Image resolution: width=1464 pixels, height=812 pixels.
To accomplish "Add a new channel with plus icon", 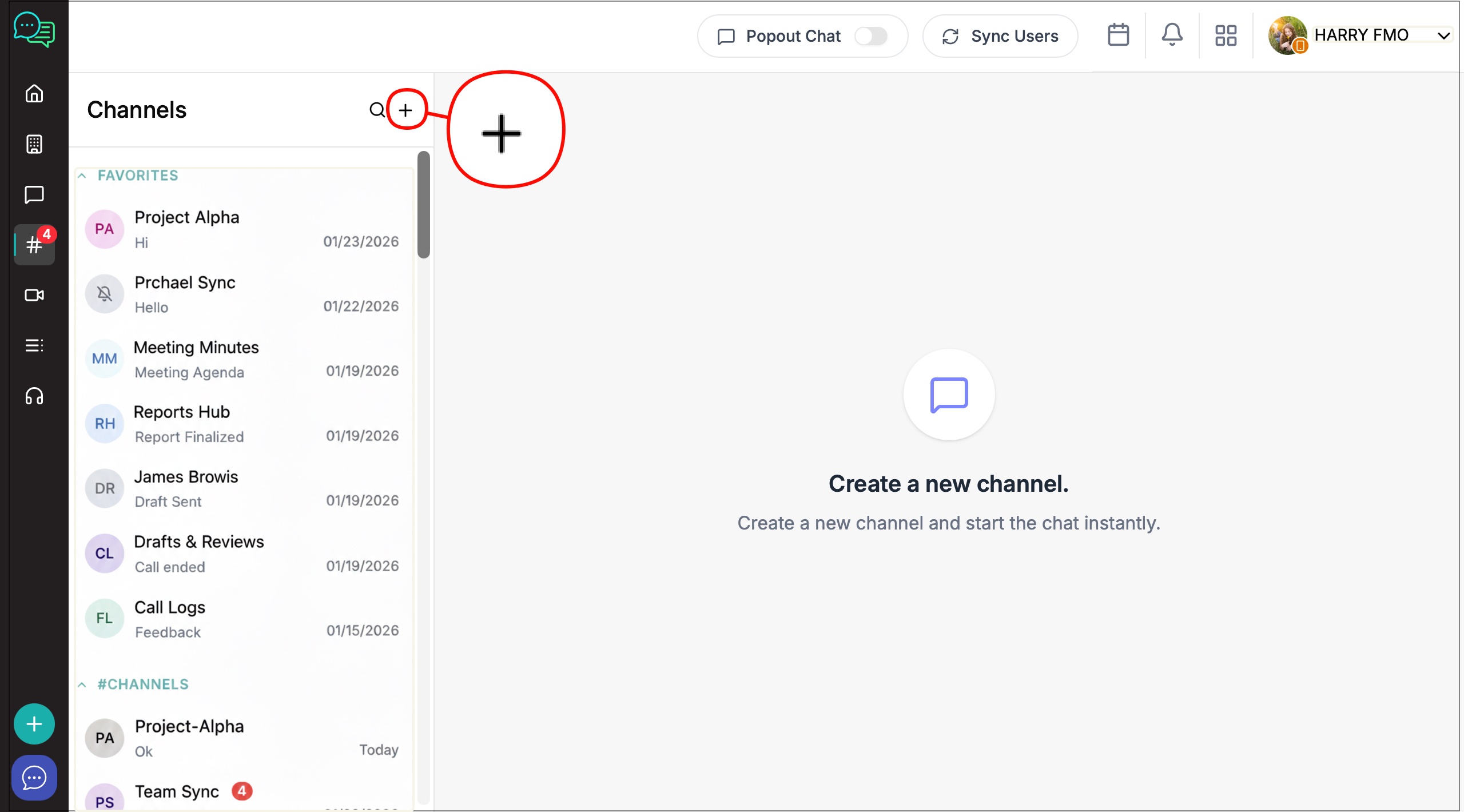I will 405,110.
